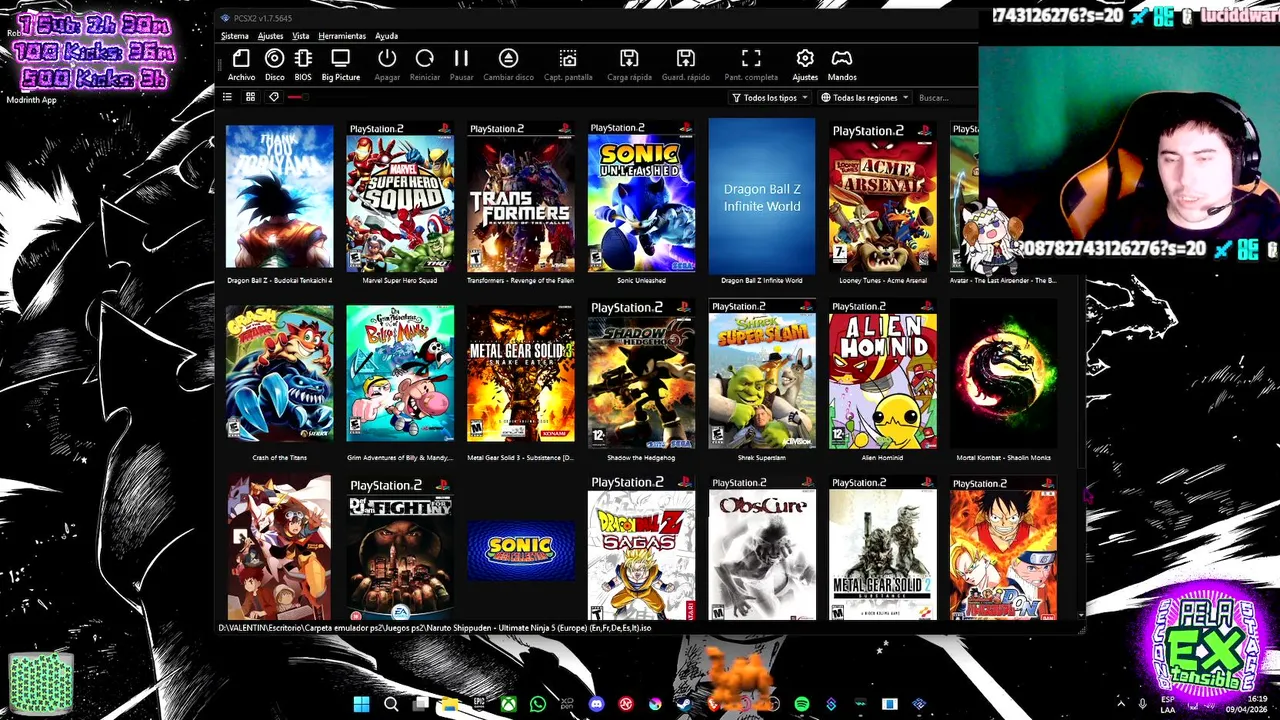Select the Sonic Unleashed cover
This screenshot has height=720, width=1280.
click(x=641, y=197)
